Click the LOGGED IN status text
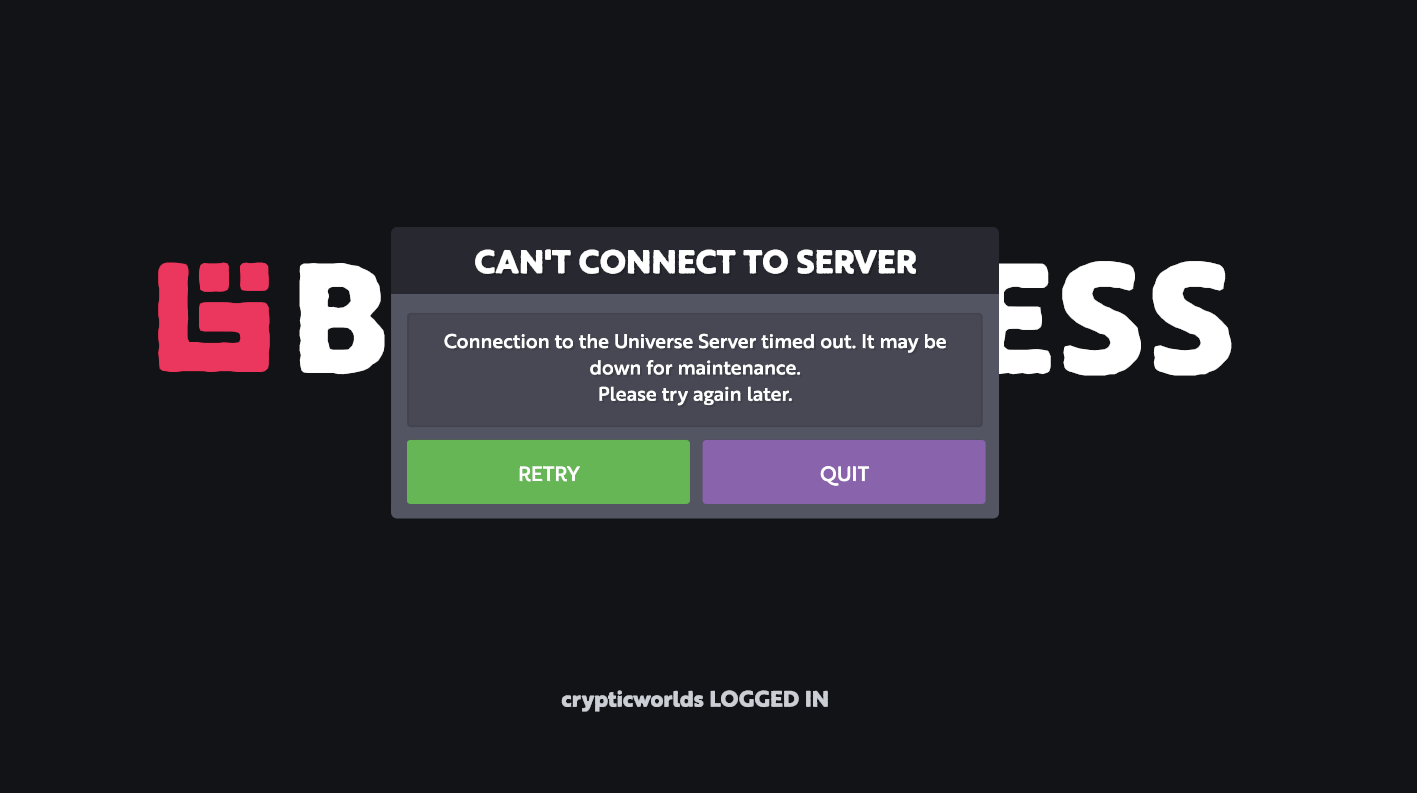This screenshot has width=1417, height=793. tap(769, 699)
